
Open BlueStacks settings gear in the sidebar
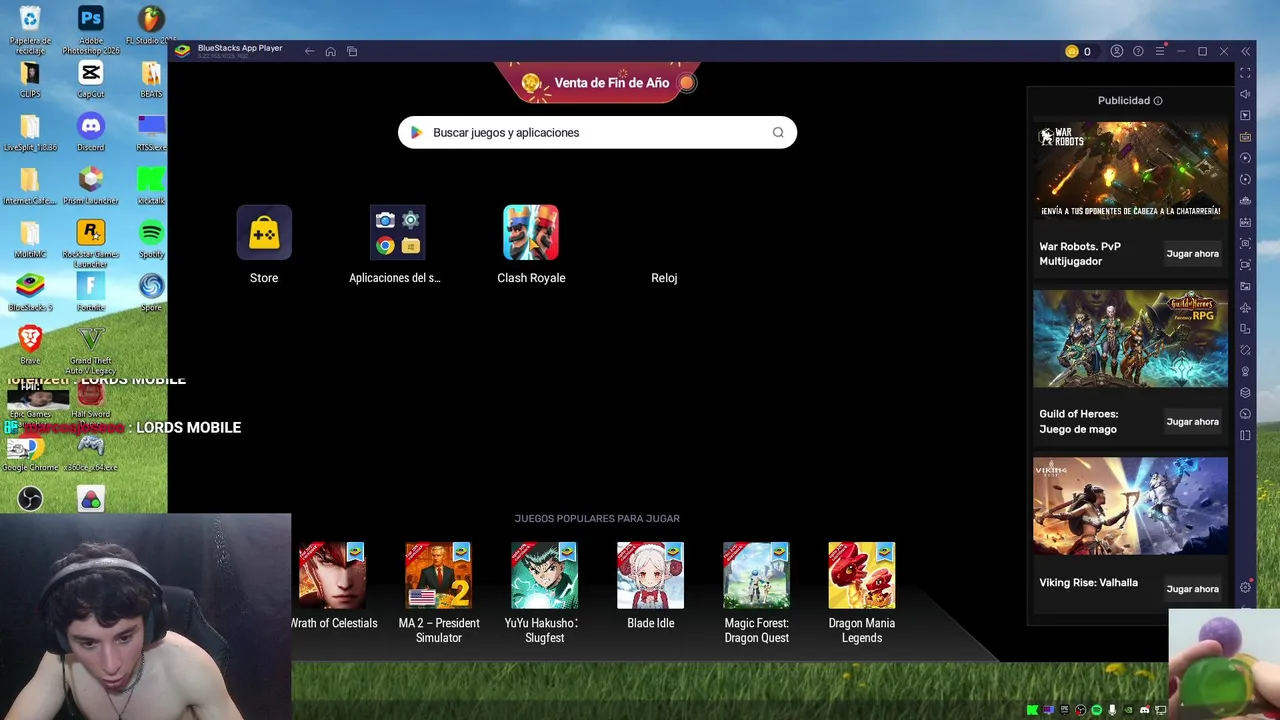(x=1245, y=588)
